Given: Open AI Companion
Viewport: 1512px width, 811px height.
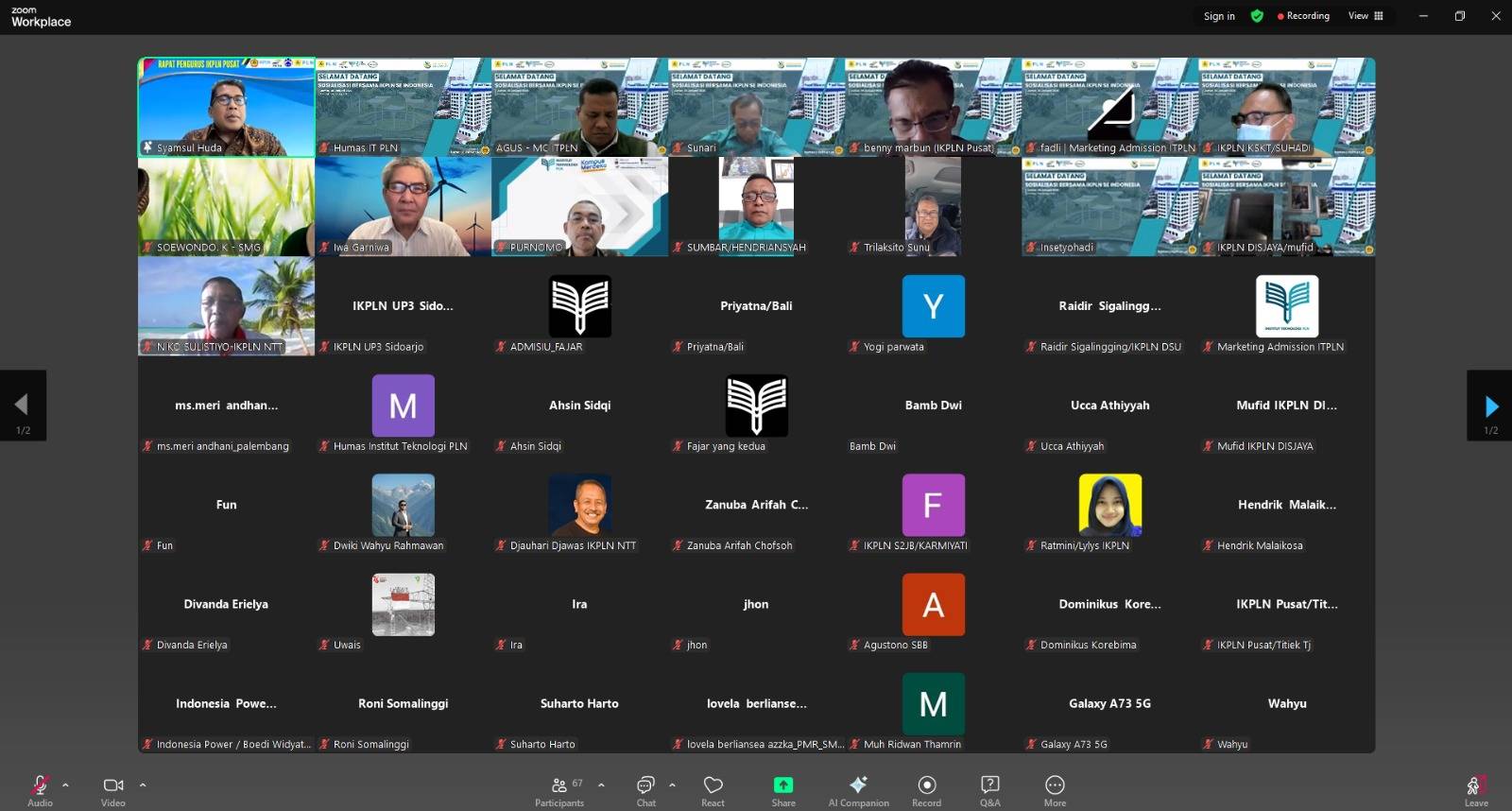Looking at the screenshot, I should (858, 790).
